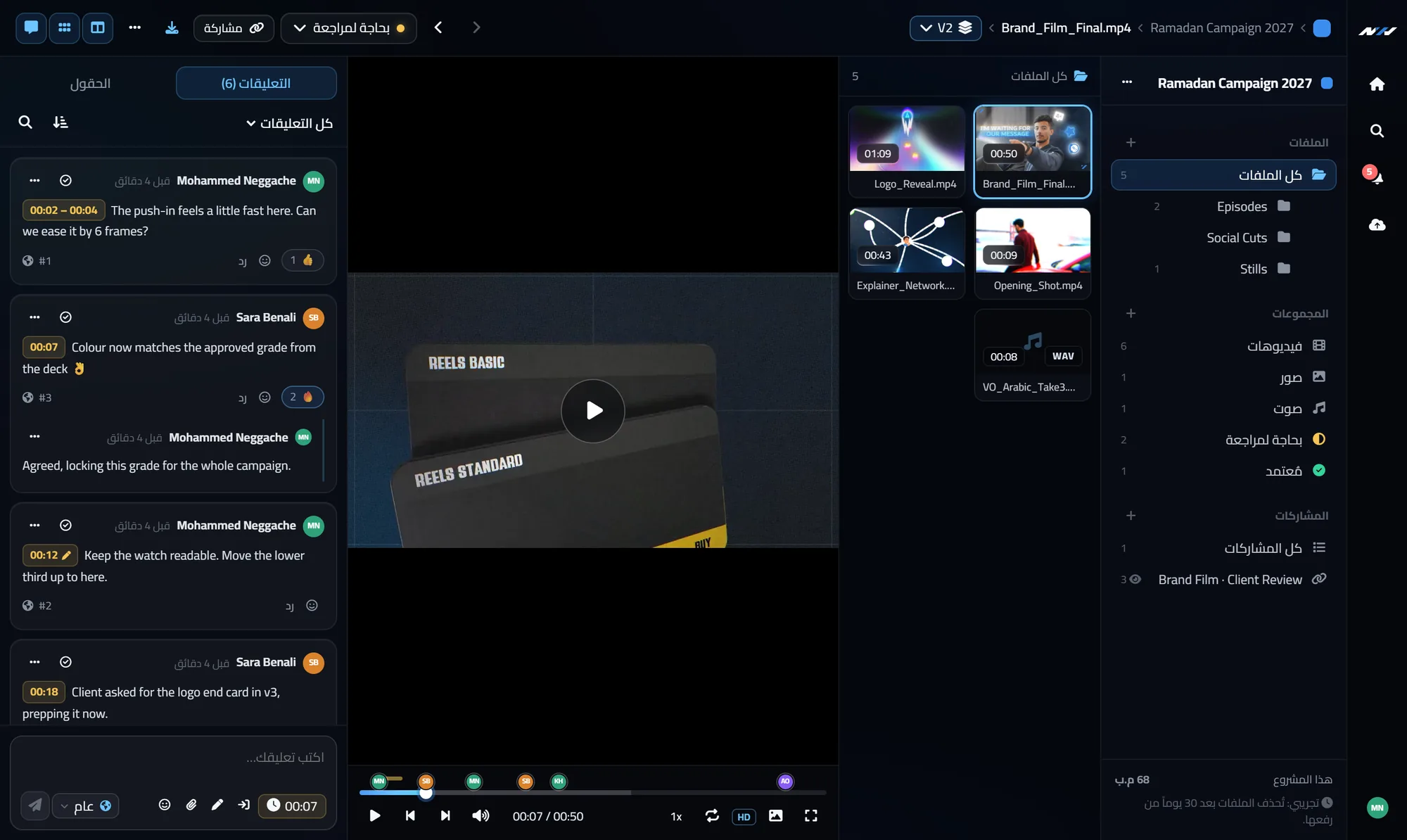Image resolution: width=1407 pixels, height=840 pixels.
Task: Switch to the الحقول tab
Action: (x=90, y=83)
